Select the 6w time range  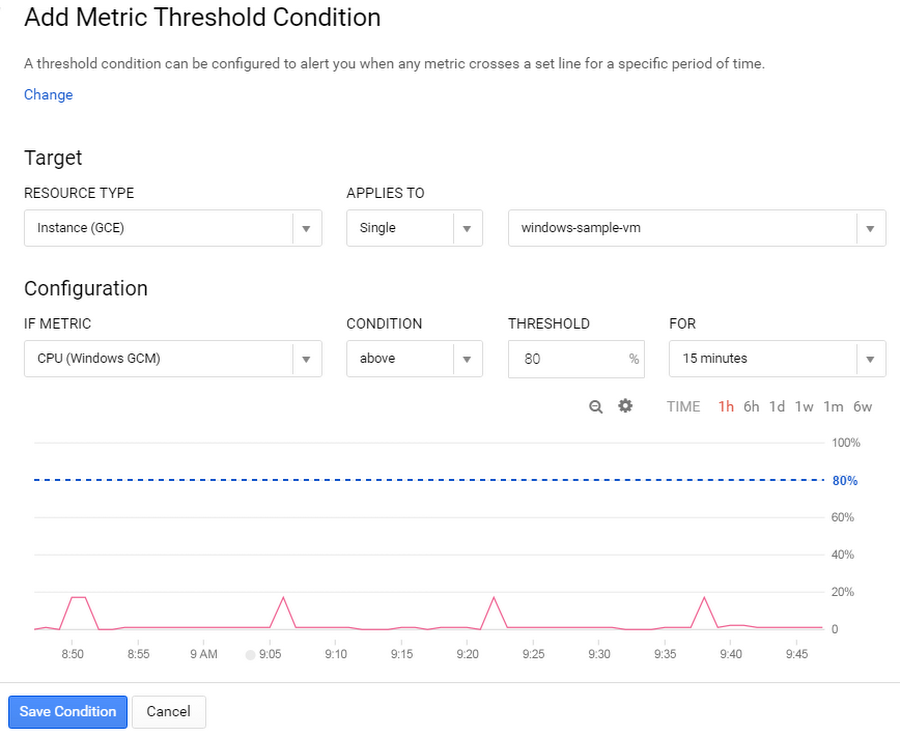tap(862, 407)
